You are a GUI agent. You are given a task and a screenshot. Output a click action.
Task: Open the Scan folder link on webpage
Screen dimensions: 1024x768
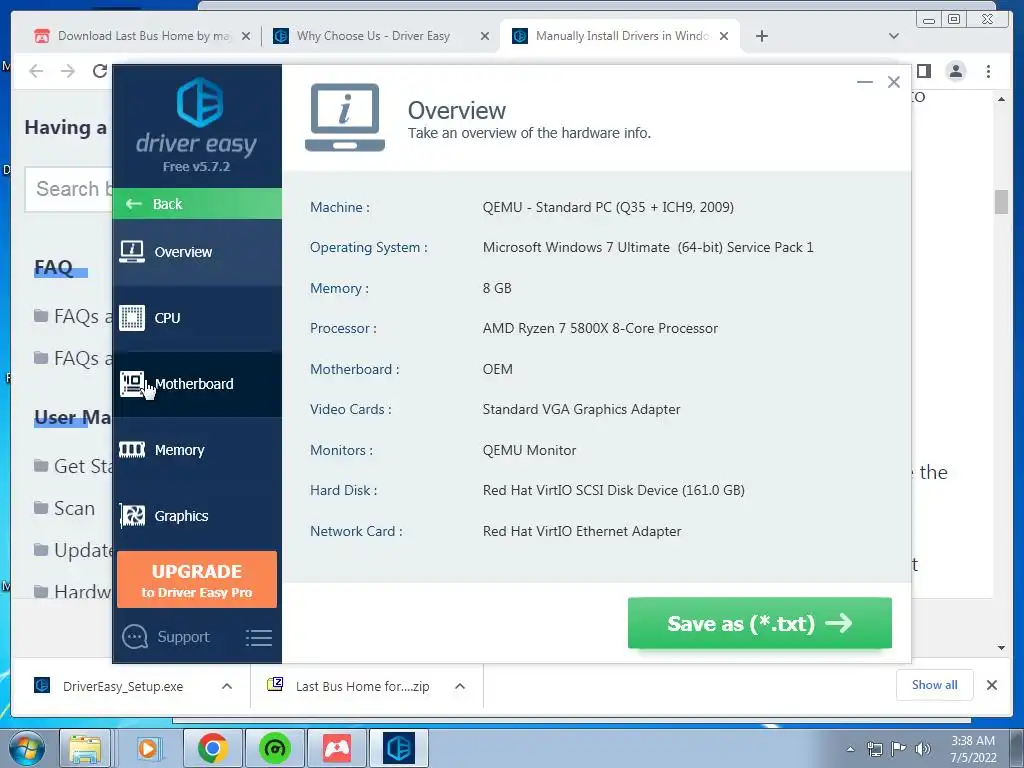65,508
